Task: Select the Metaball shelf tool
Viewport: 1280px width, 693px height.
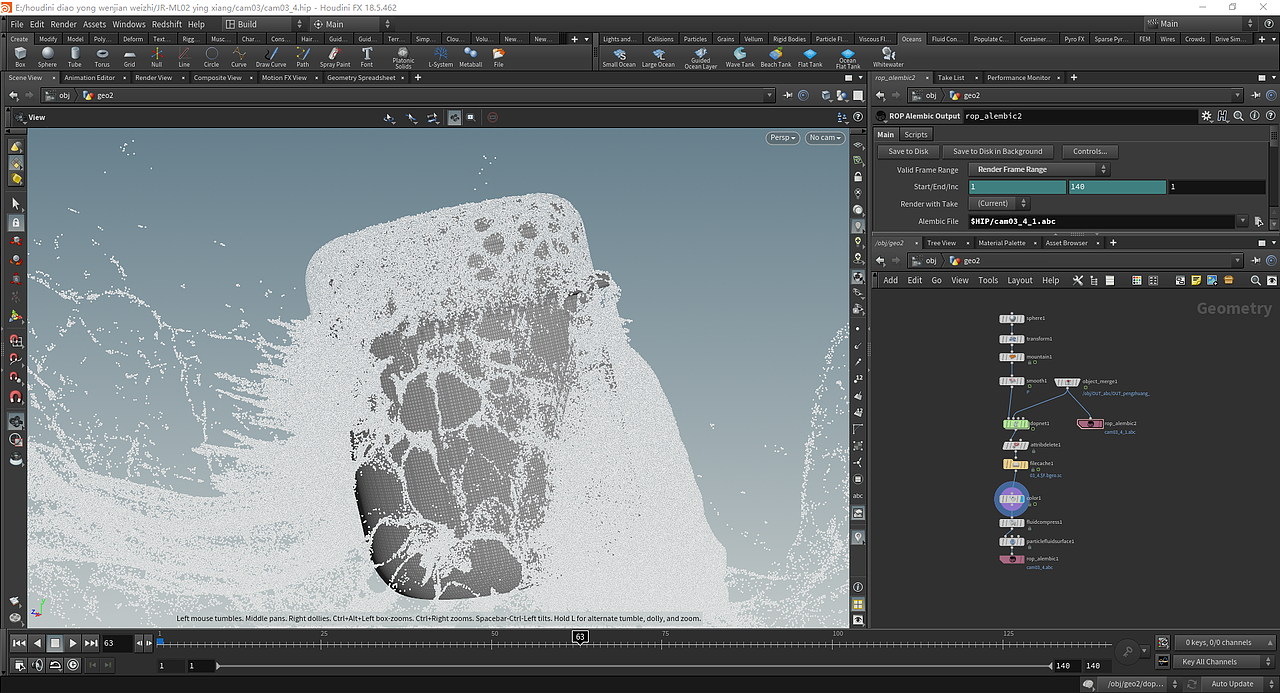Action: point(470,56)
